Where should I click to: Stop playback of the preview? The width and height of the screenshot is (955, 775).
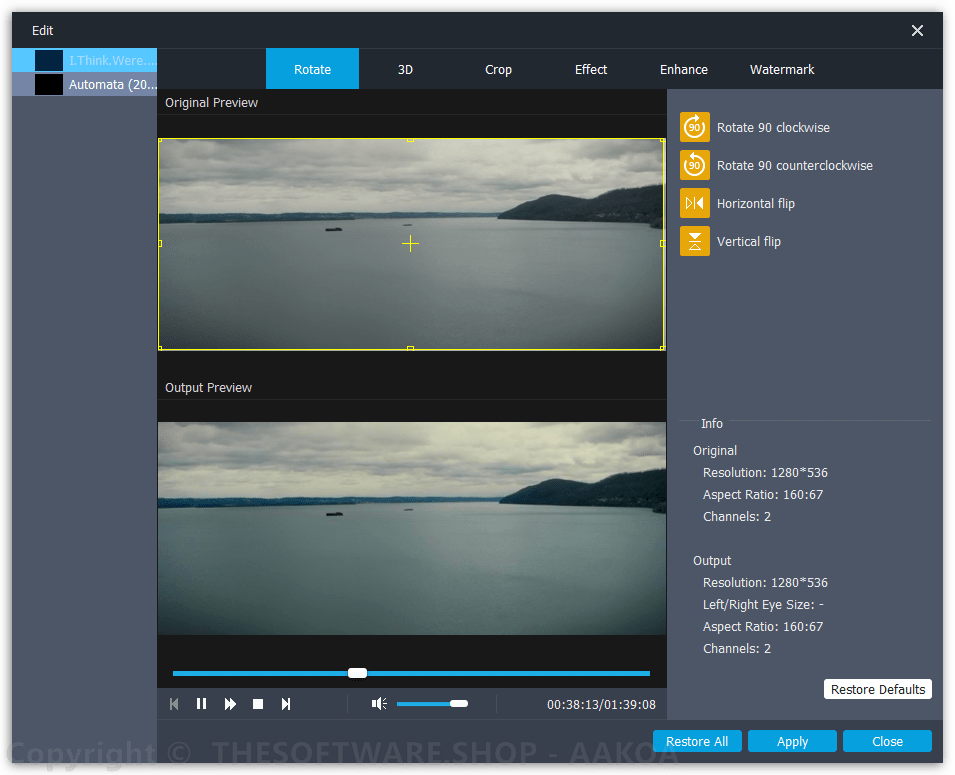pyautogui.click(x=257, y=703)
